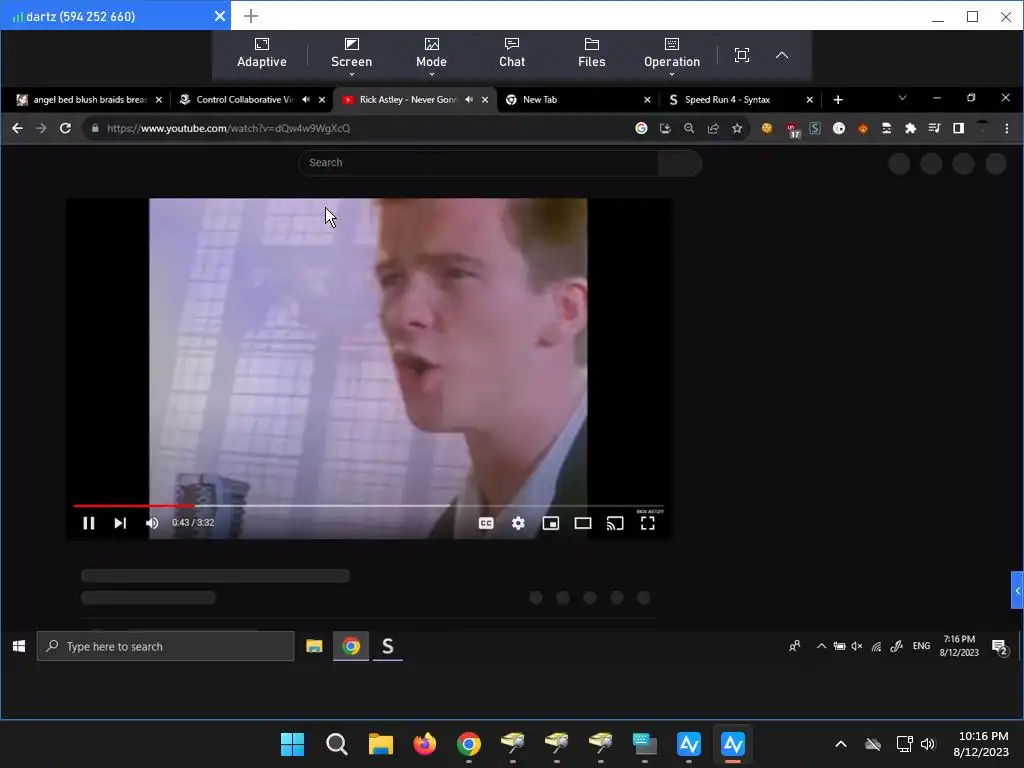
Task: Bookmark this page with the star
Action: click(737, 128)
